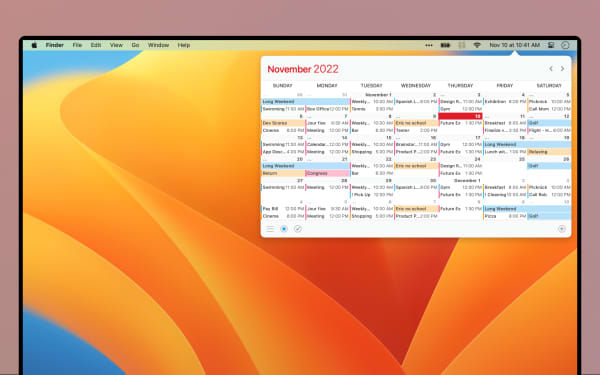Open the Exhibition event on November 4
Screen dimensions: 600x375
505,102
